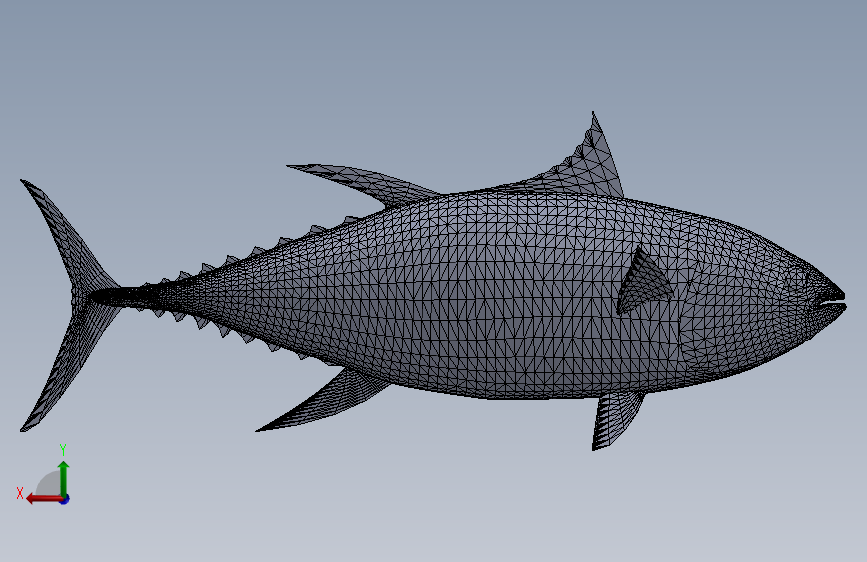Click the red X axis arrow on the triad
Image resolution: width=867 pixels, height=562 pixels.
click(x=44, y=499)
